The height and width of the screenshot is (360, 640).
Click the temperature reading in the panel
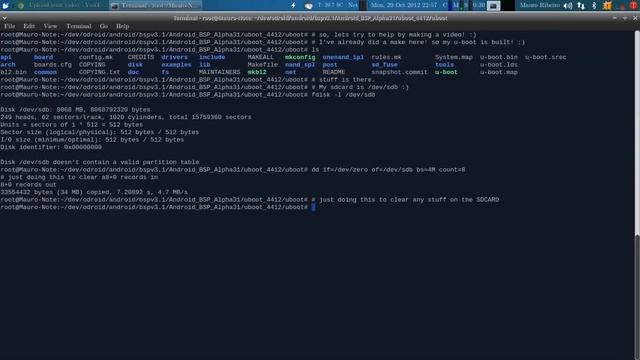[x=330, y=5]
